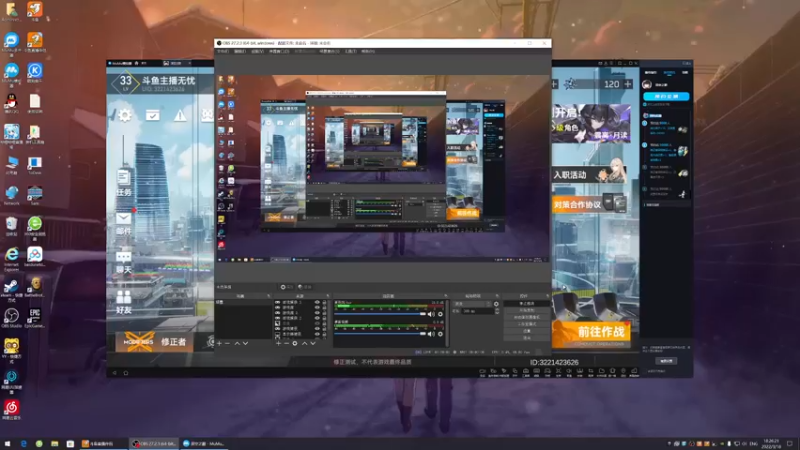Screen dimensions: 800x450
Task: Open game settings gear in MuMu window
Action: [124, 115]
